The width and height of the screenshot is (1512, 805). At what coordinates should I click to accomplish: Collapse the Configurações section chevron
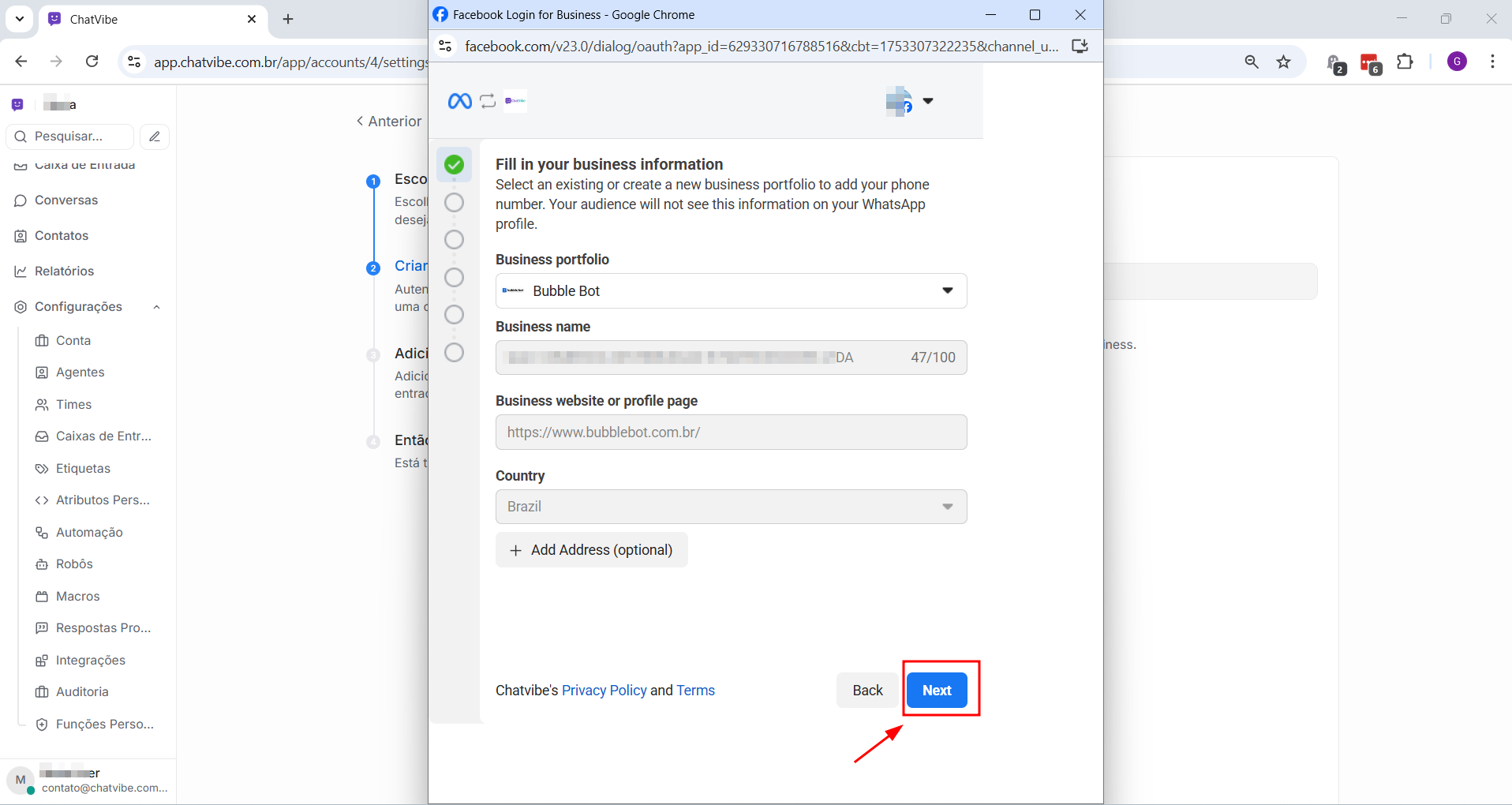coord(156,307)
